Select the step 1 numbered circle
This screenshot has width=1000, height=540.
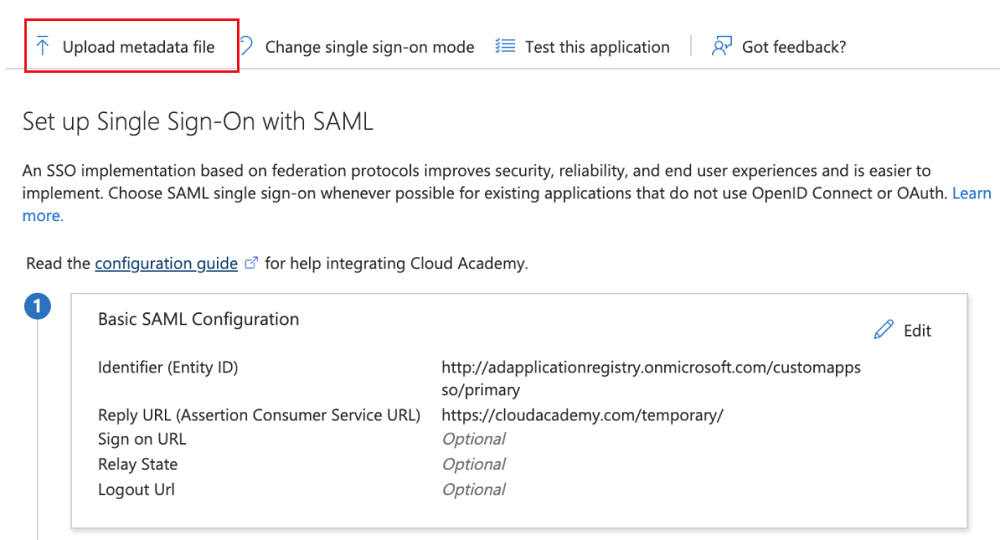click(x=37, y=306)
